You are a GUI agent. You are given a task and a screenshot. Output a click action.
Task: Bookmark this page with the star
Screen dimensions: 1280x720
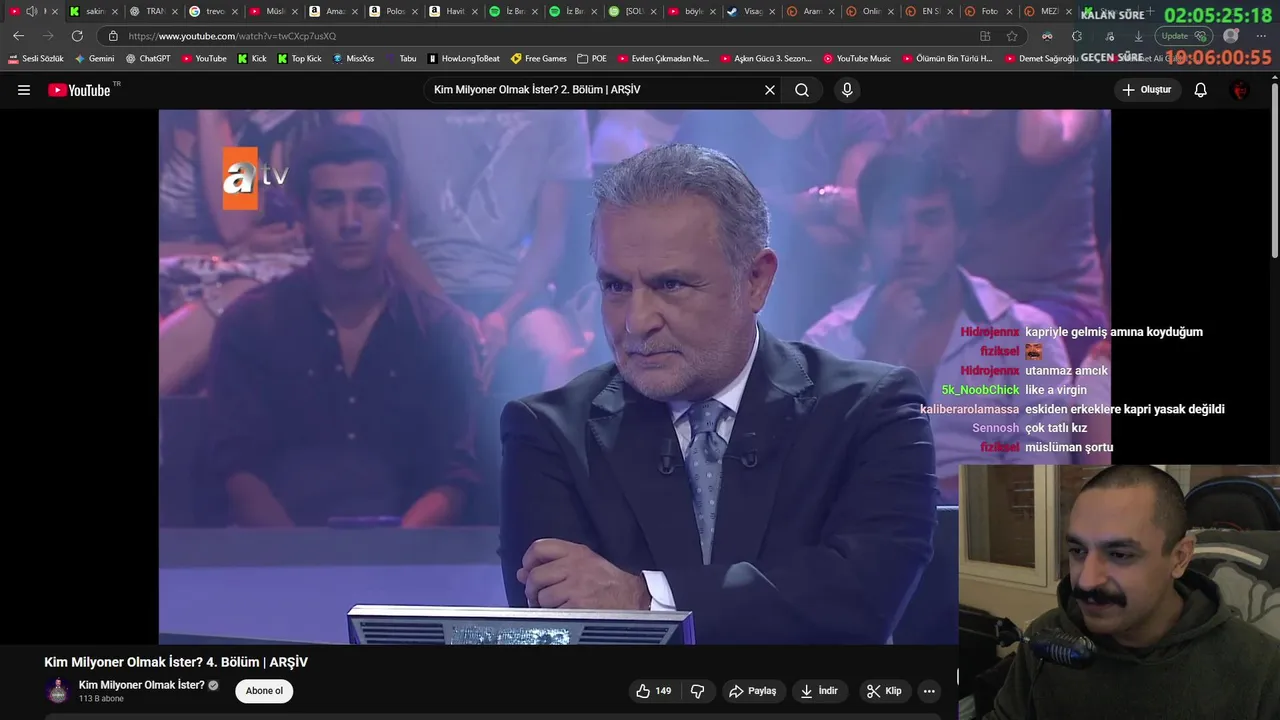pos(1012,36)
